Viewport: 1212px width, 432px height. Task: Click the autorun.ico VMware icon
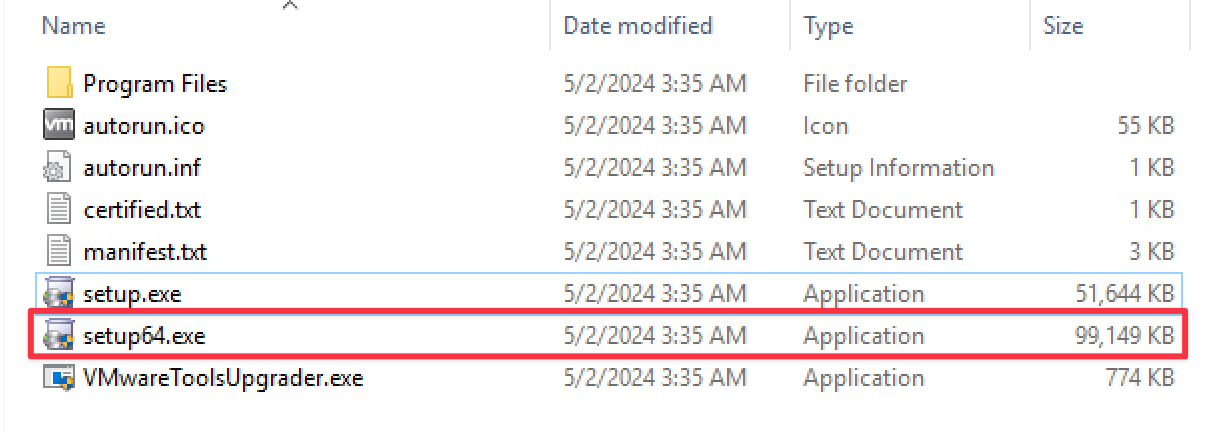point(59,125)
